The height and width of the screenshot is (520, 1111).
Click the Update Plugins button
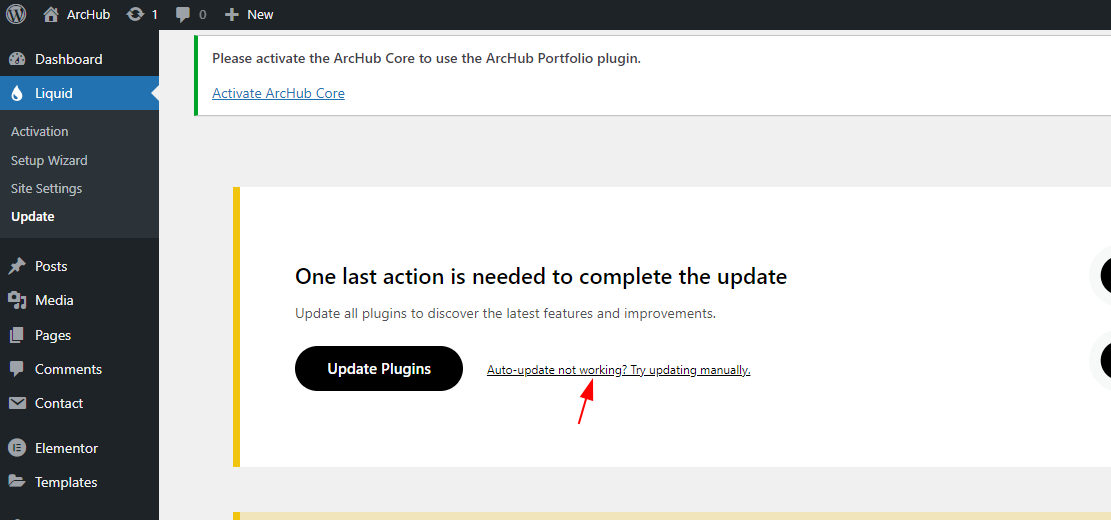(x=379, y=368)
